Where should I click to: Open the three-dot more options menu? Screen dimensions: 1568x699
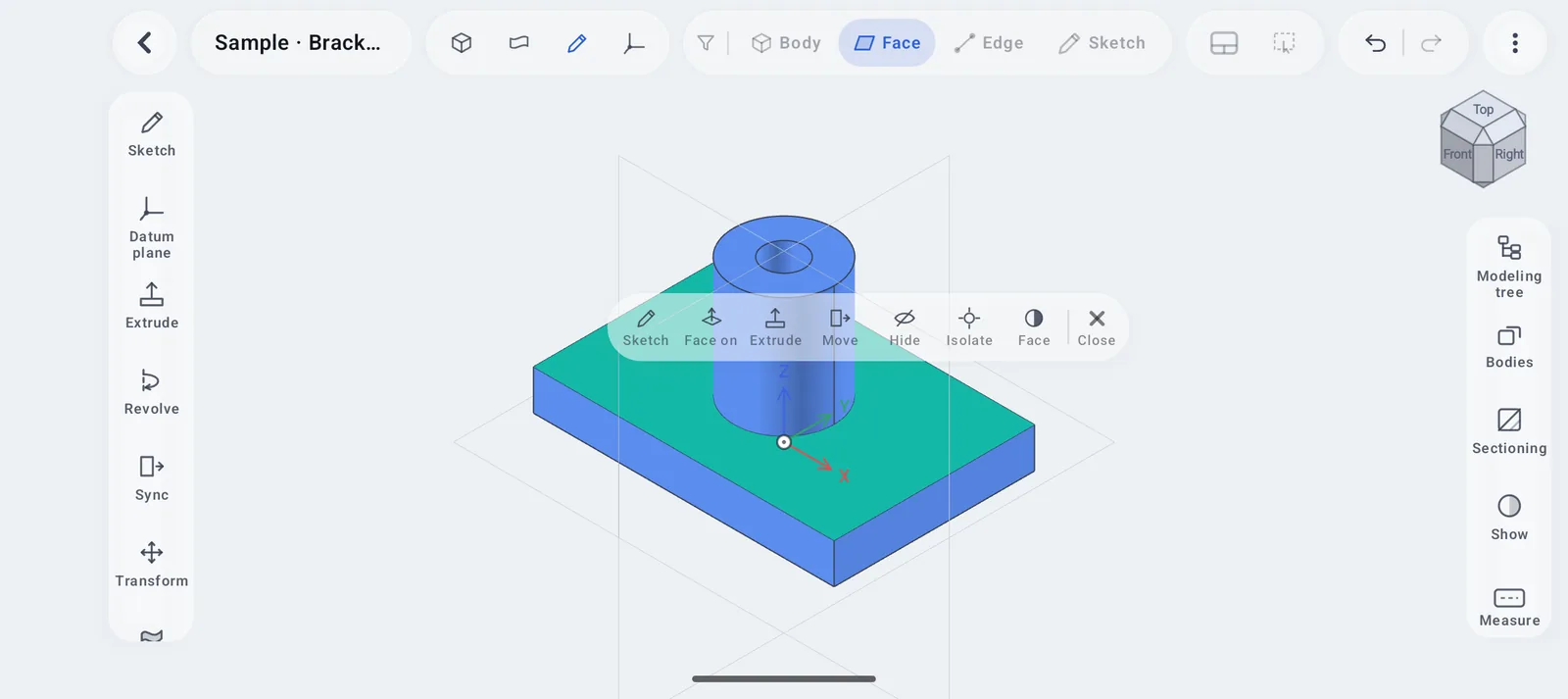click(x=1515, y=43)
